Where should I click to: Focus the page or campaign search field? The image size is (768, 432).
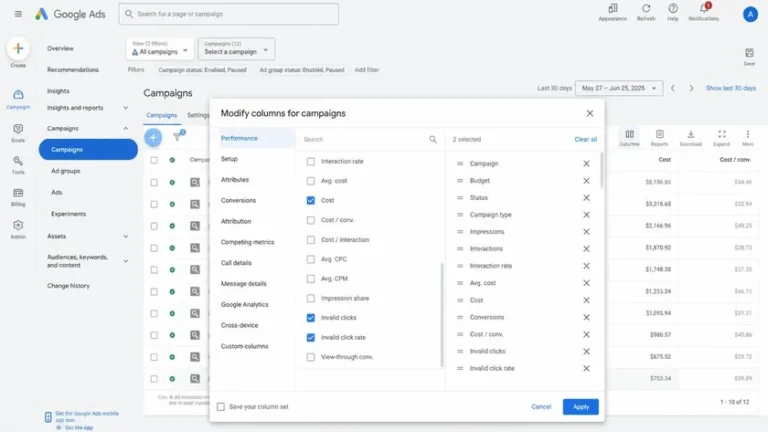pos(228,14)
